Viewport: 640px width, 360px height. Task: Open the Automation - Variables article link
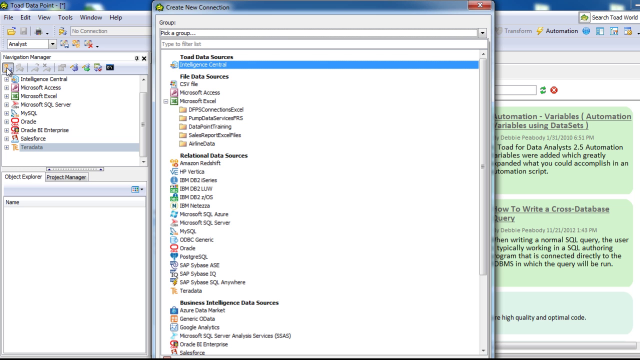click(562, 121)
